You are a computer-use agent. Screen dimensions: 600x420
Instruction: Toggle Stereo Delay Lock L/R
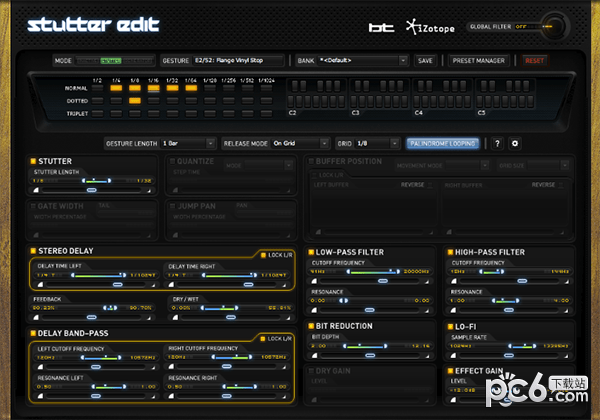click(x=263, y=255)
